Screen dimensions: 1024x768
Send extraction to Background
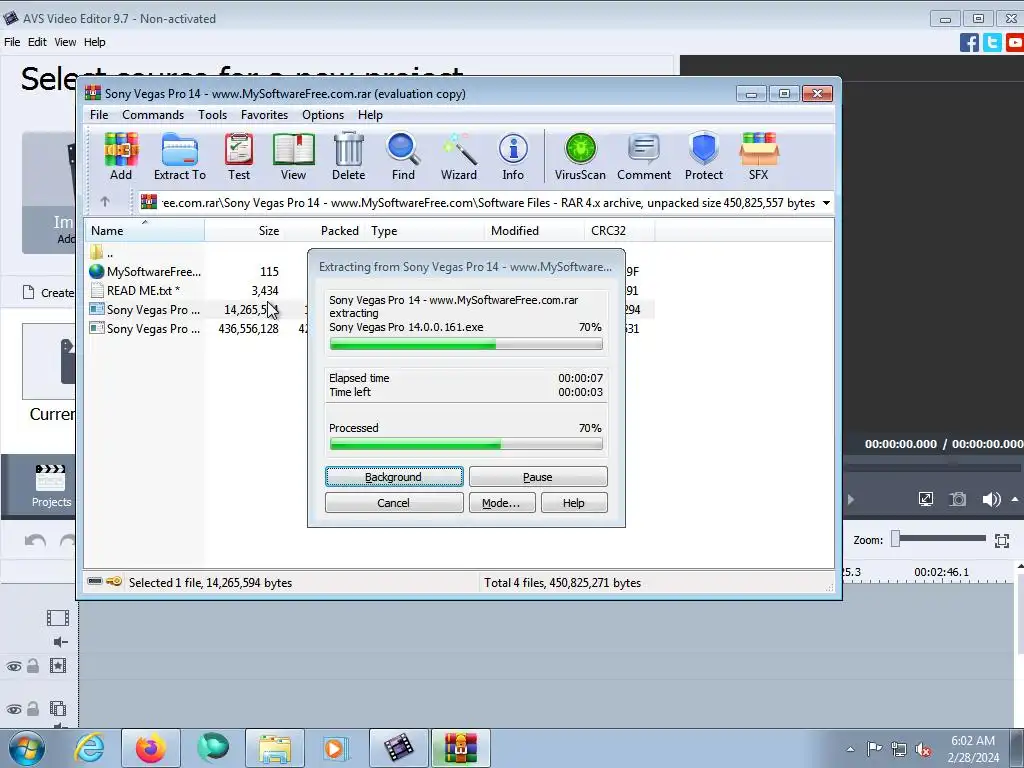coord(394,477)
